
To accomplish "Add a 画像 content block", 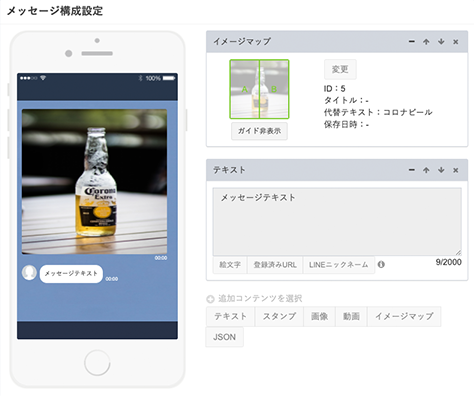I will tap(319, 316).
